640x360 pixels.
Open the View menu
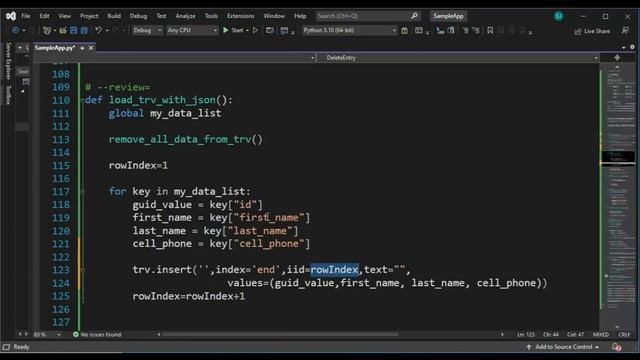click(x=64, y=16)
